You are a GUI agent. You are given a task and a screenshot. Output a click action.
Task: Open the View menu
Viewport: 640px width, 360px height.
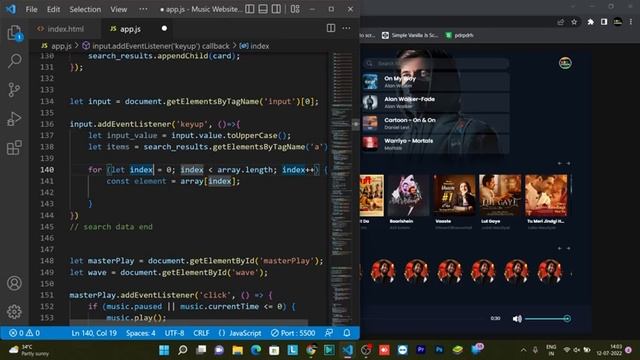point(118,9)
